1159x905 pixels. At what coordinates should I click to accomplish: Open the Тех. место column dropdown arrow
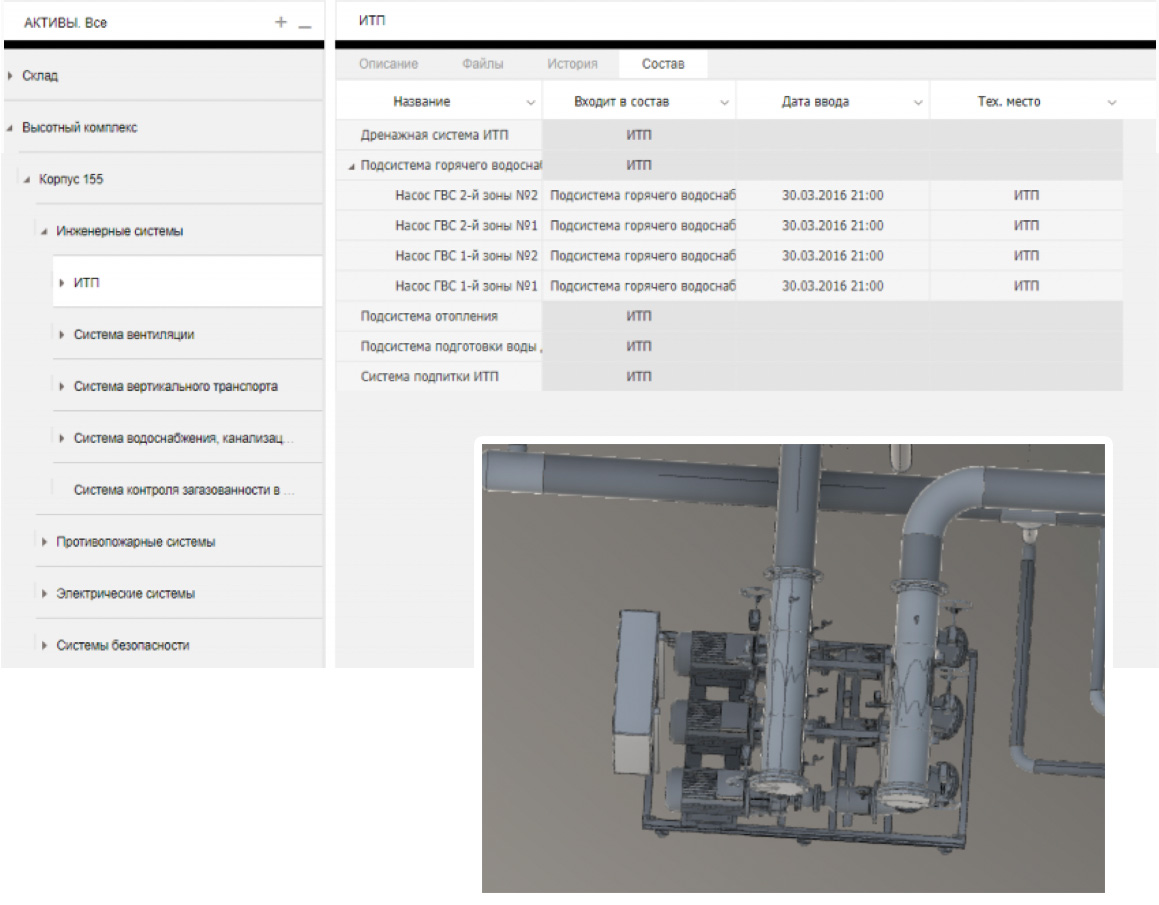click(1111, 102)
